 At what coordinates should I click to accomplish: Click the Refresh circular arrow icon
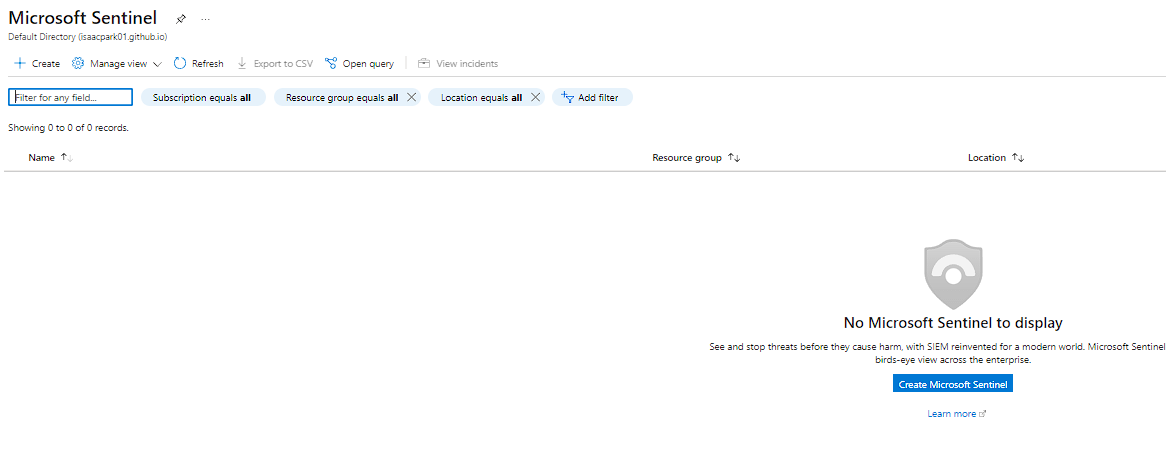point(180,63)
